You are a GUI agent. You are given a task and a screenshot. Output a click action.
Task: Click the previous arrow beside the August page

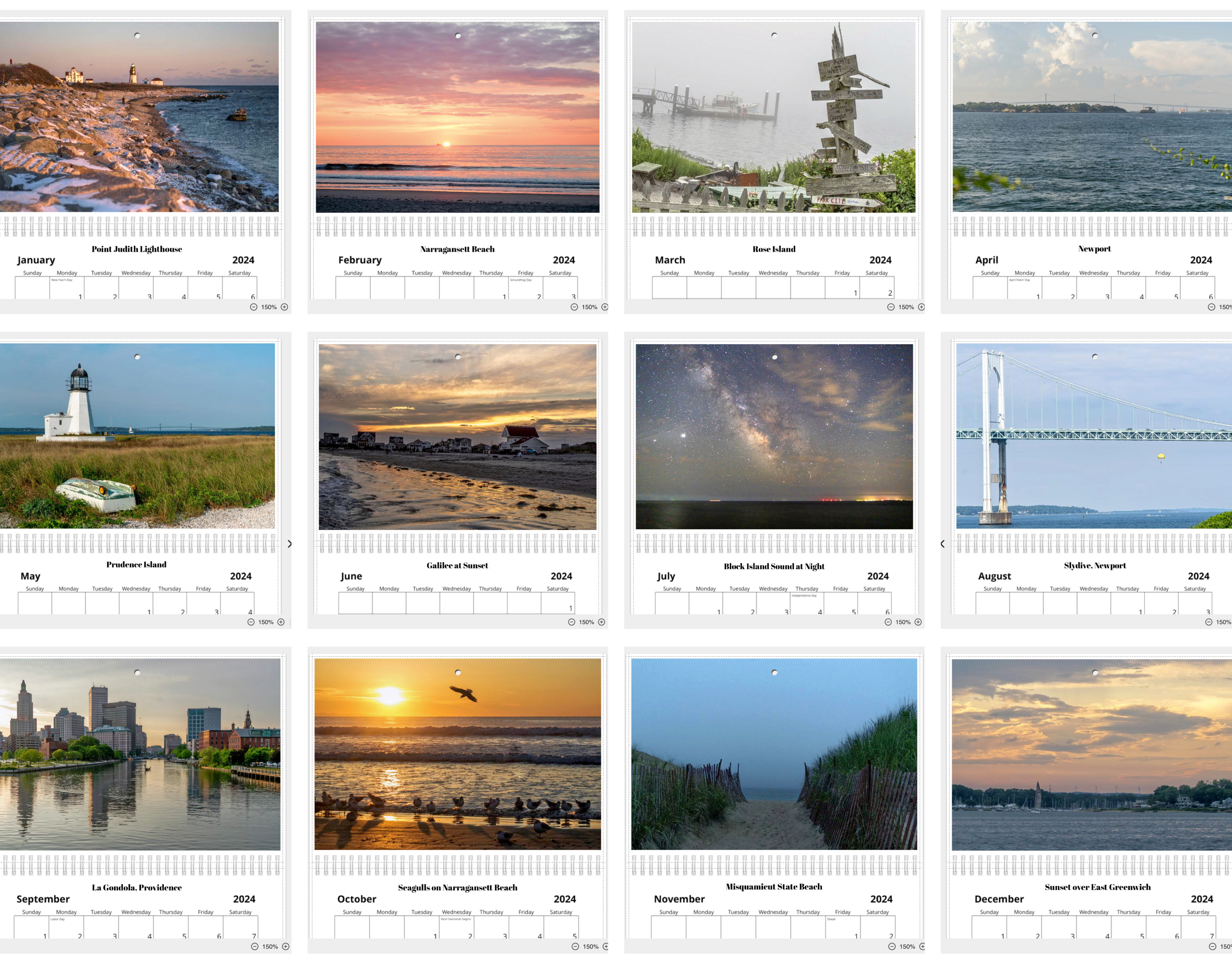point(942,544)
